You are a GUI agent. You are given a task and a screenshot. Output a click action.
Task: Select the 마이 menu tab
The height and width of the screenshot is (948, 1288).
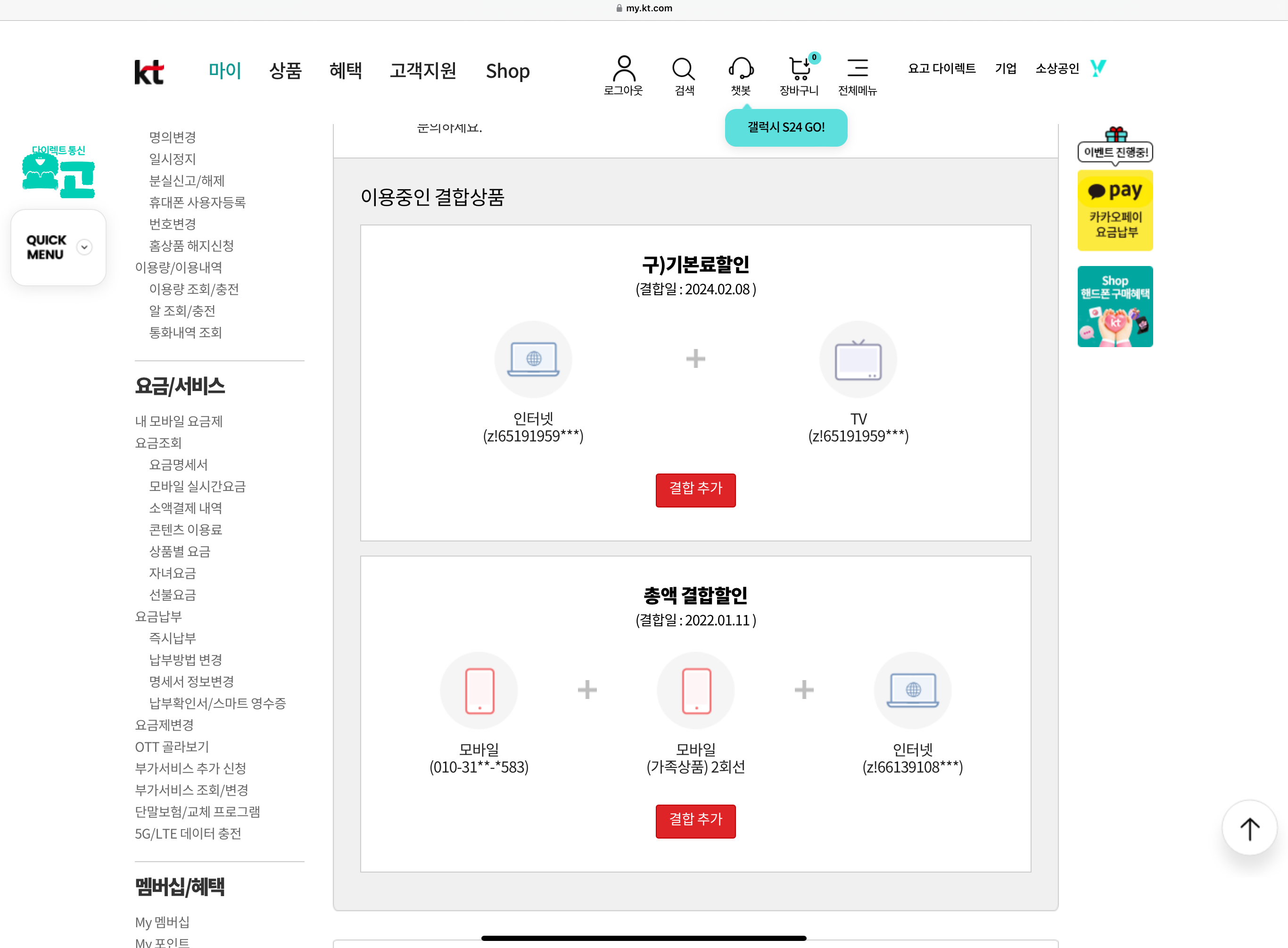(x=224, y=71)
